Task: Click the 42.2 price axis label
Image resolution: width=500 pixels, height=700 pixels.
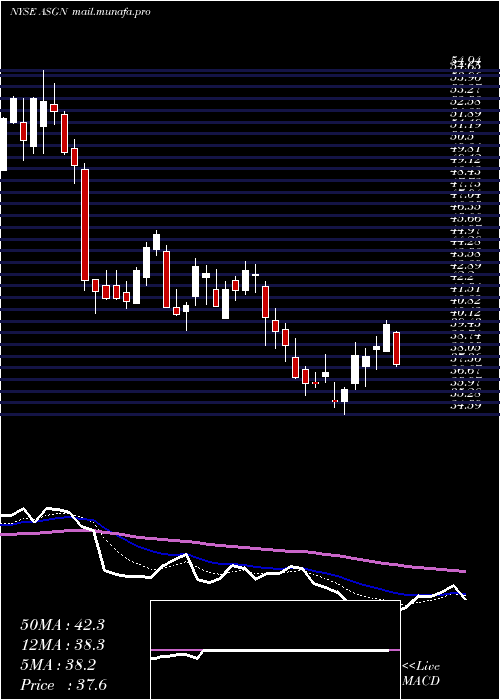Action: pyautogui.click(x=462, y=277)
